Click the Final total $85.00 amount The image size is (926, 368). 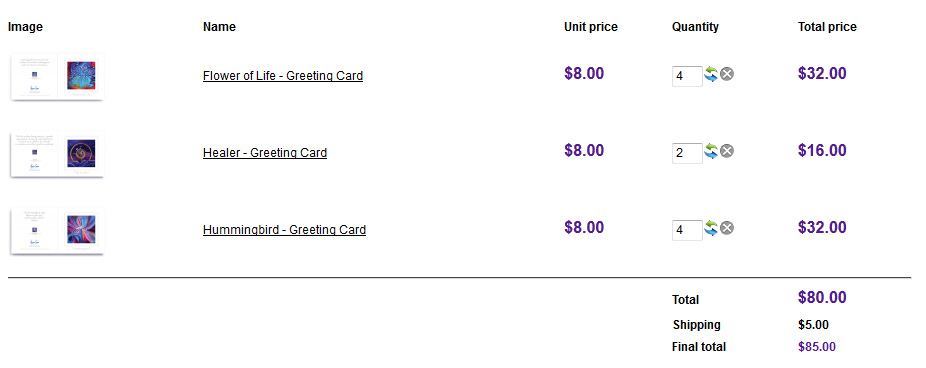[x=817, y=347]
